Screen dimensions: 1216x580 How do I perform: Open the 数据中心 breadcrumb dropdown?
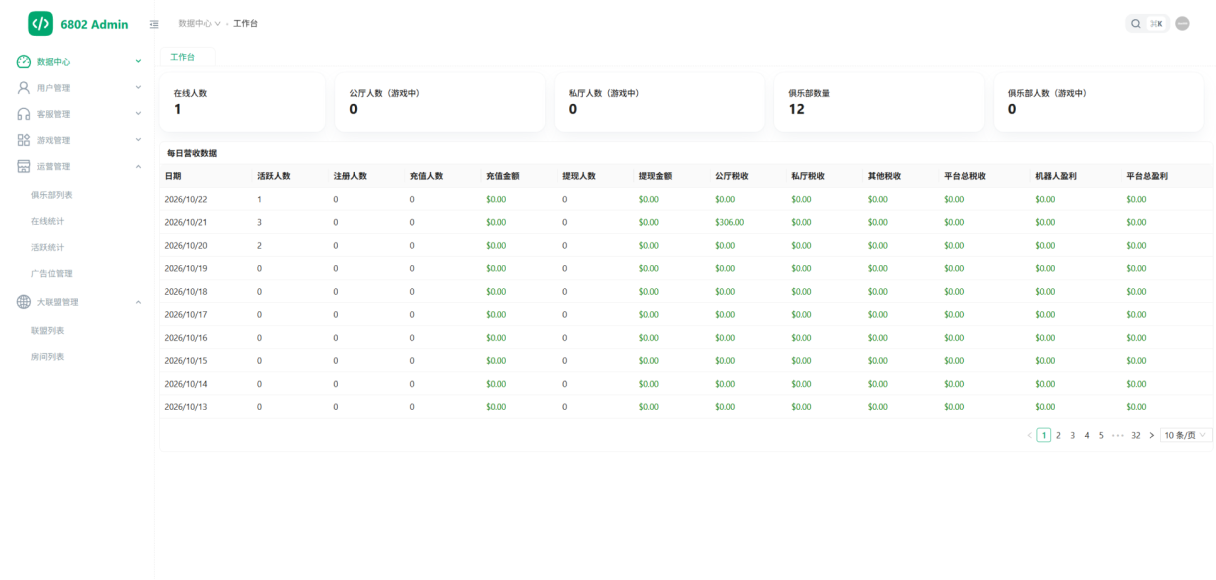pos(200,23)
